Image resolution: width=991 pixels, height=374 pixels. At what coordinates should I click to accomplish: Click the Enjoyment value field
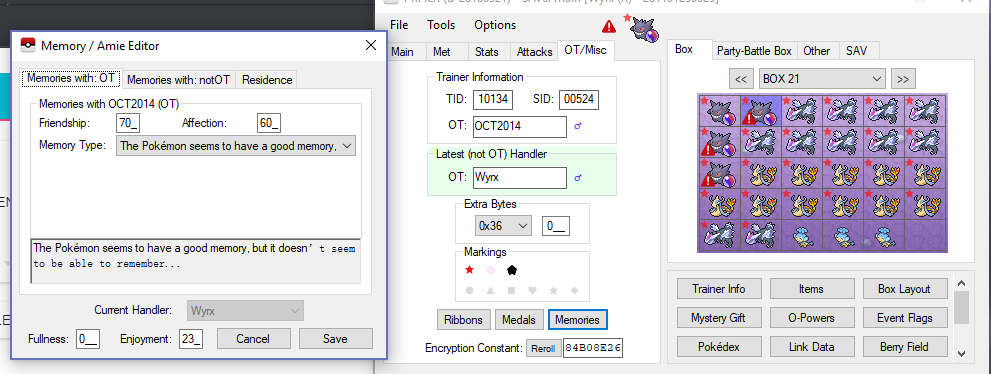click(x=190, y=339)
